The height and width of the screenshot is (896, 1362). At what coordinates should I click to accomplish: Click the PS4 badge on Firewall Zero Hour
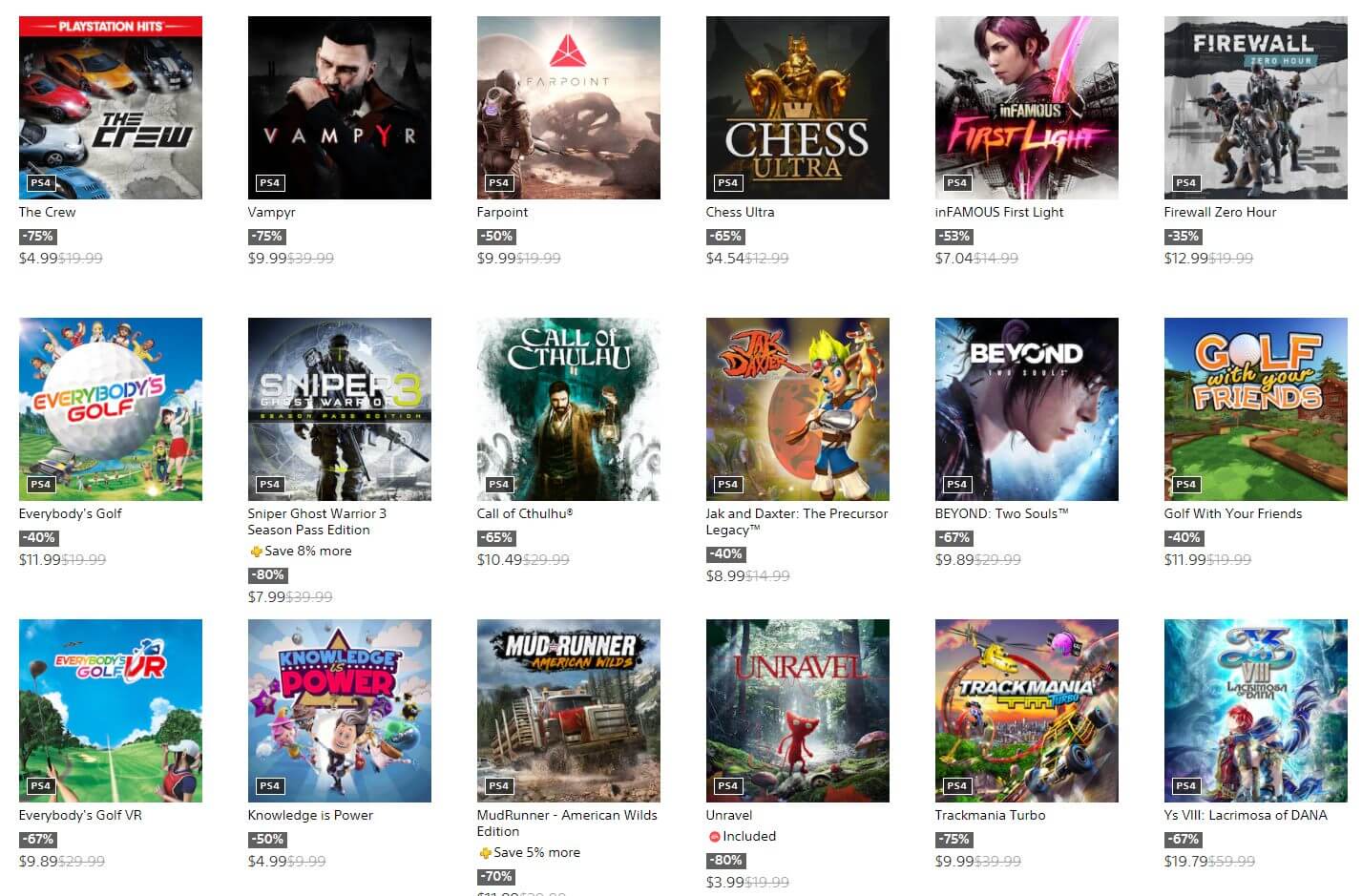pos(1186,182)
